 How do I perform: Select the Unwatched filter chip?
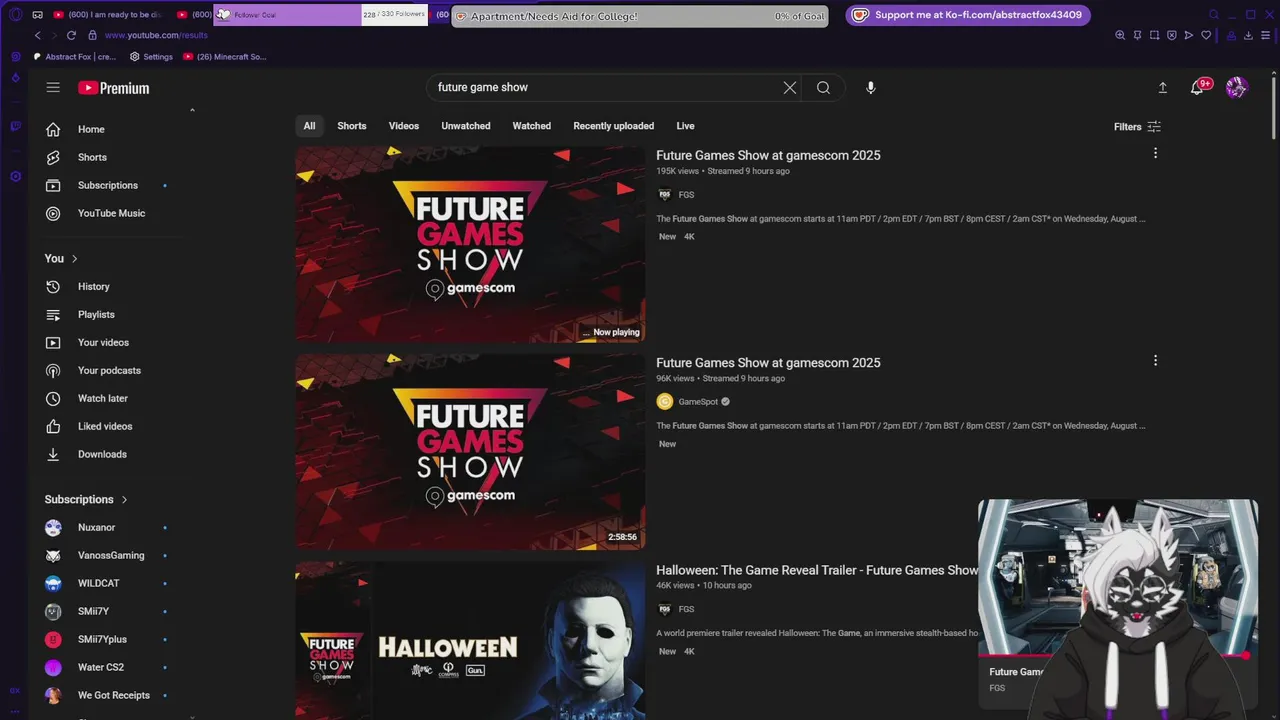click(x=466, y=126)
